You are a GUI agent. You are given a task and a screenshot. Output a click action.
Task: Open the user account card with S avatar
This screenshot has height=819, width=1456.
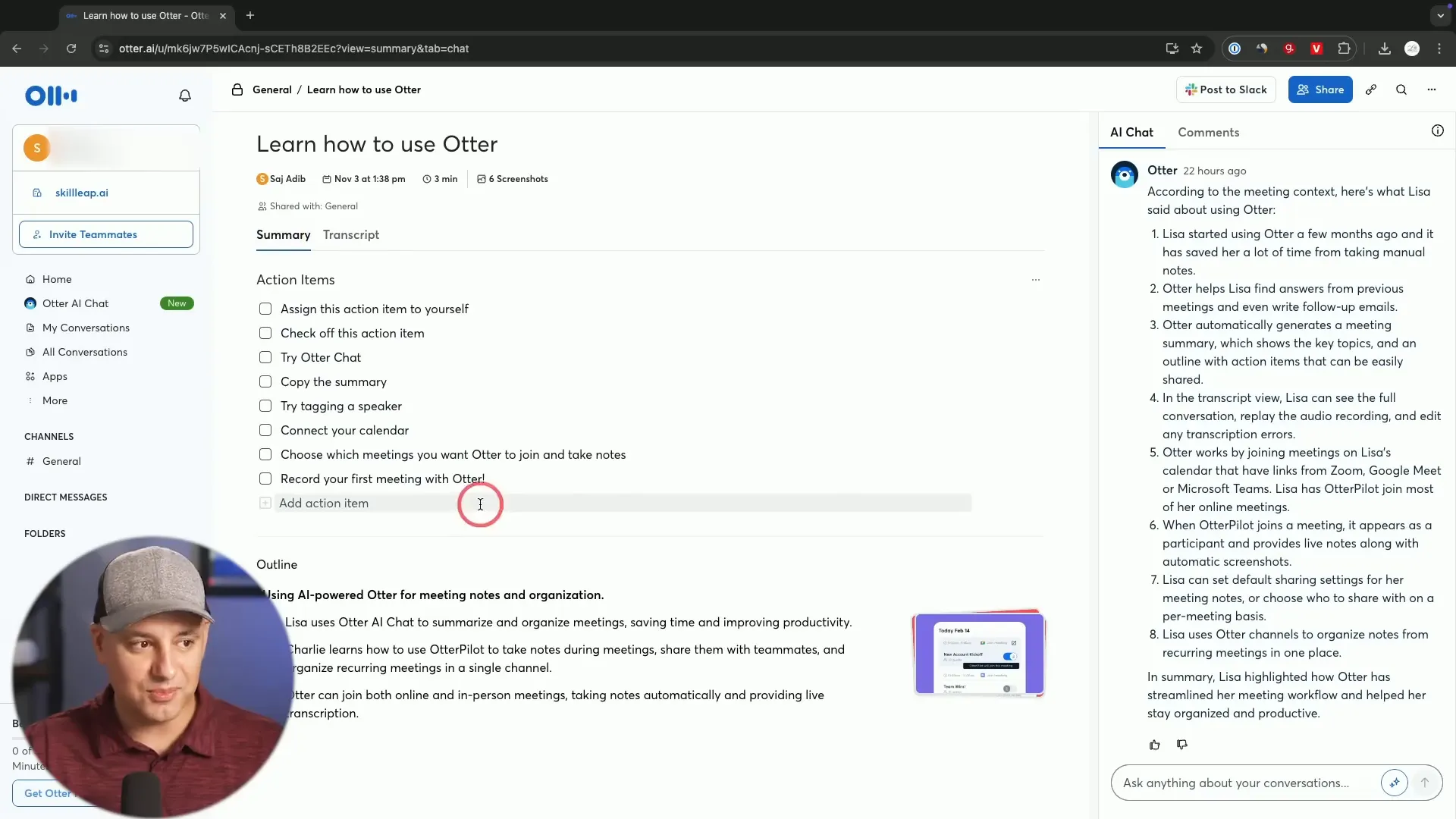coord(106,148)
